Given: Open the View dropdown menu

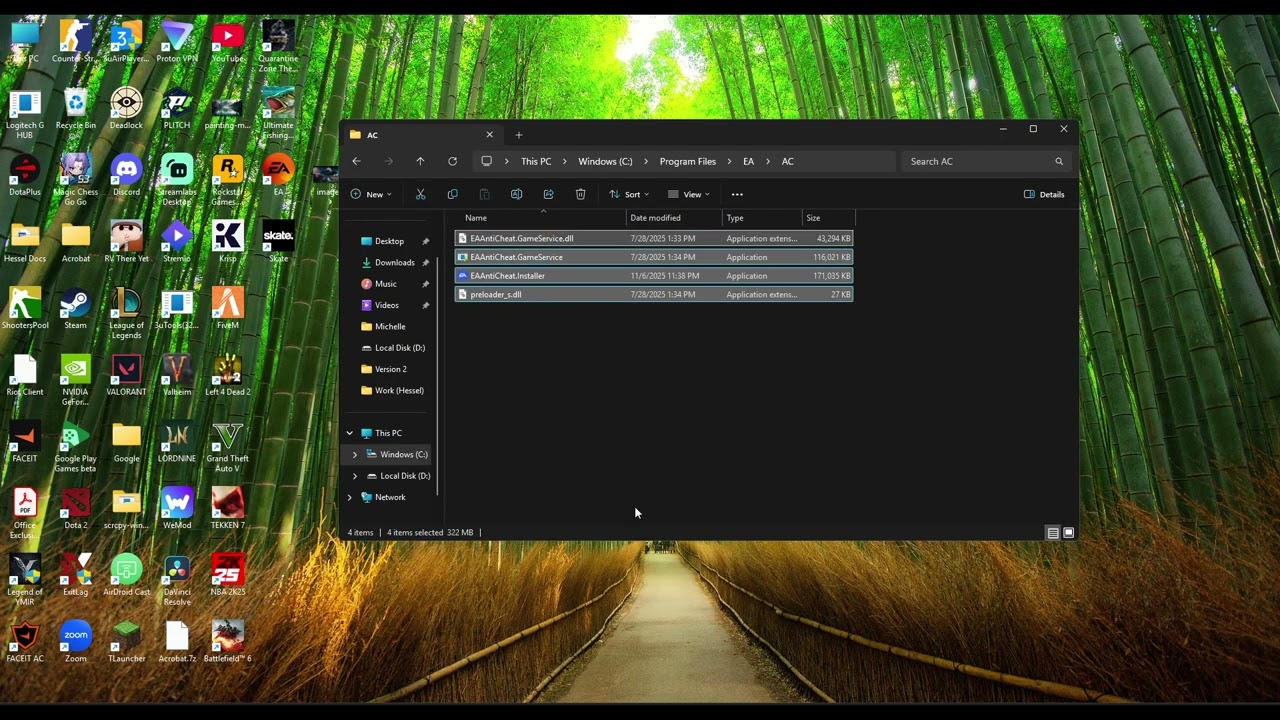Looking at the screenshot, I should point(688,194).
